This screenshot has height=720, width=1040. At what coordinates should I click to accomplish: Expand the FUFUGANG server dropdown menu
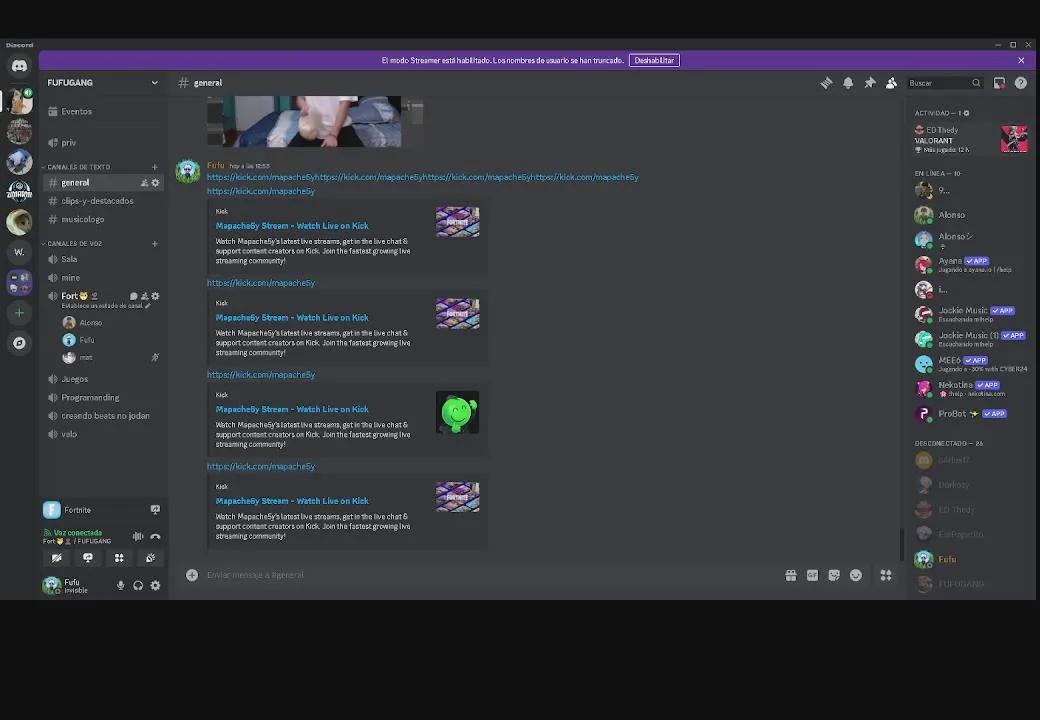point(154,83)
